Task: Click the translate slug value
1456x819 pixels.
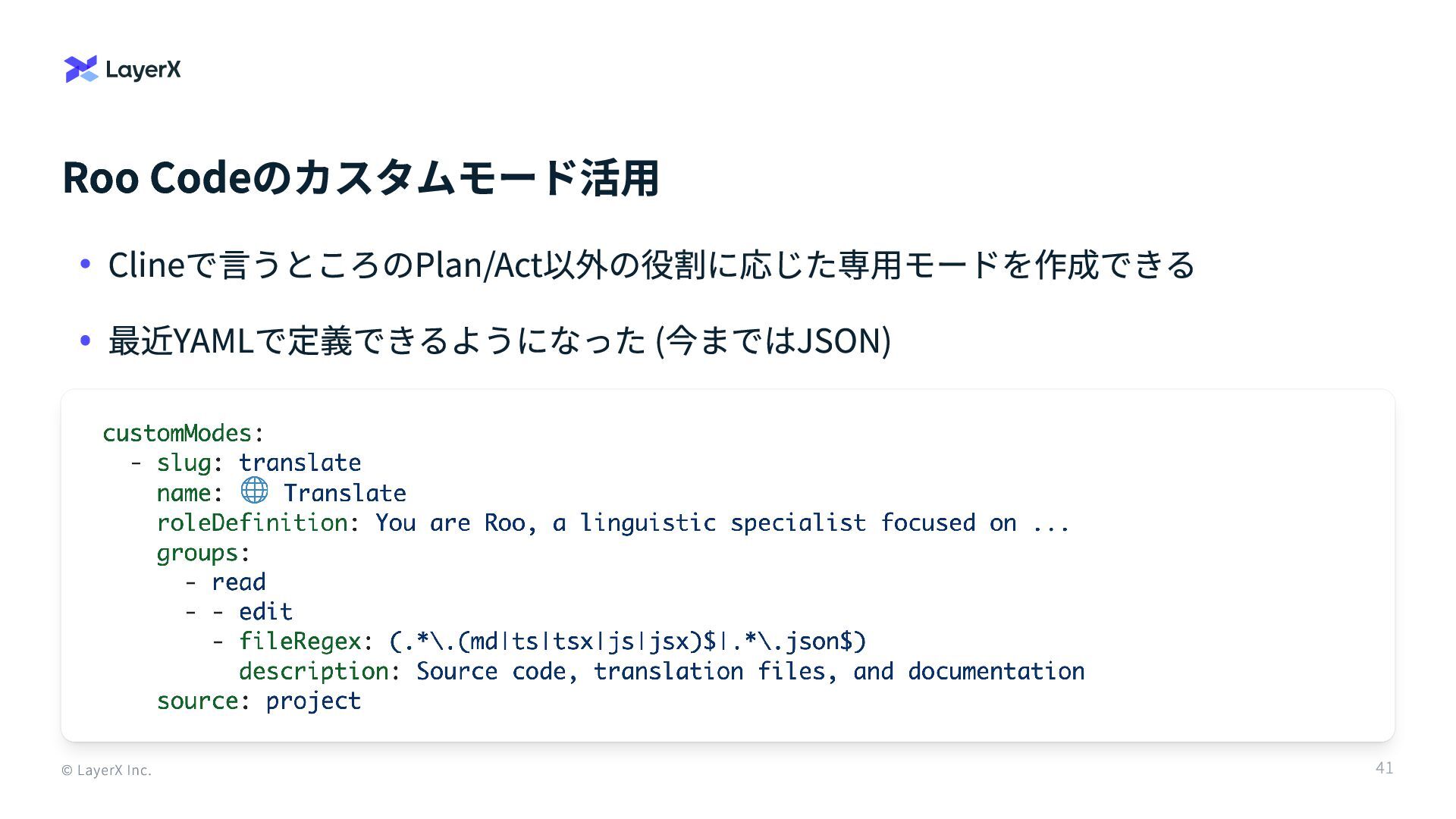Action: [x=300, y=463]
